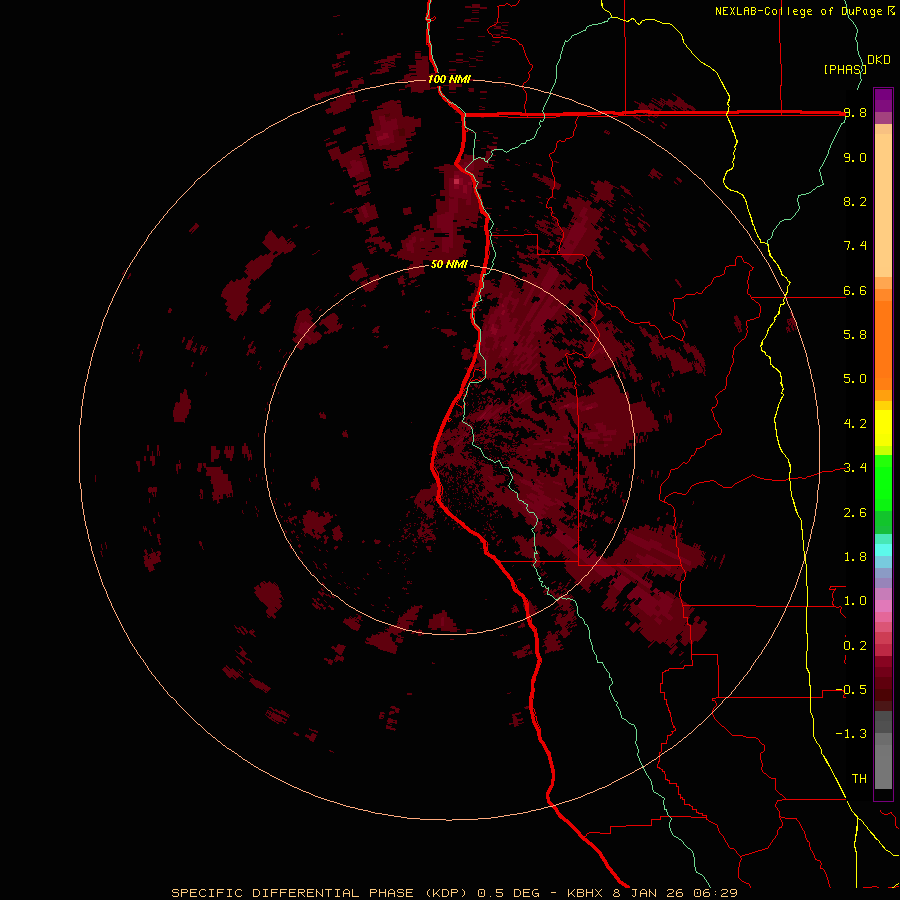Select the -1.3 legend value
The height and width of the screenshot is (900, 900).
851,734
